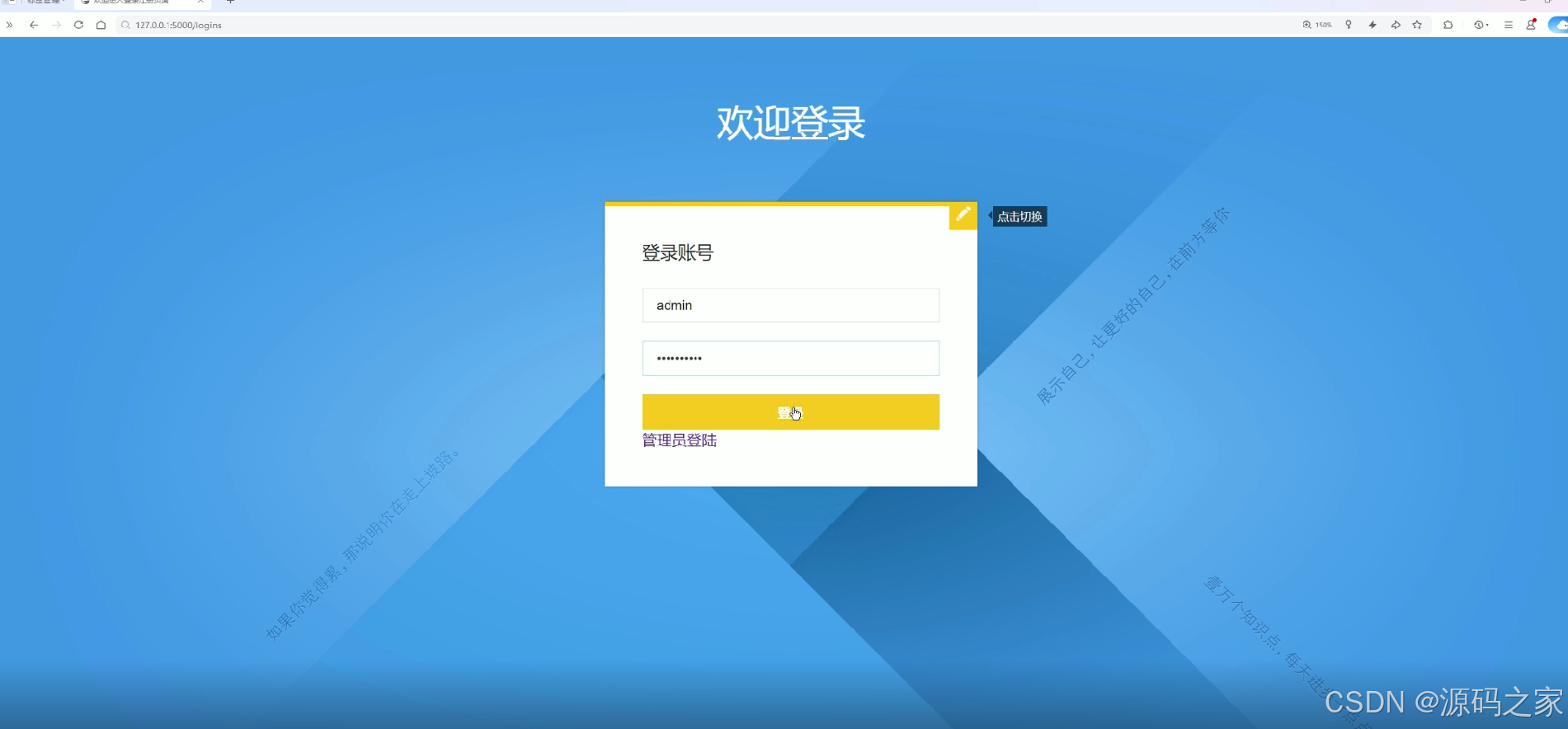Focus the masked password input field
The width and height of the screenshot is (1568, 729).
point(790,358)
